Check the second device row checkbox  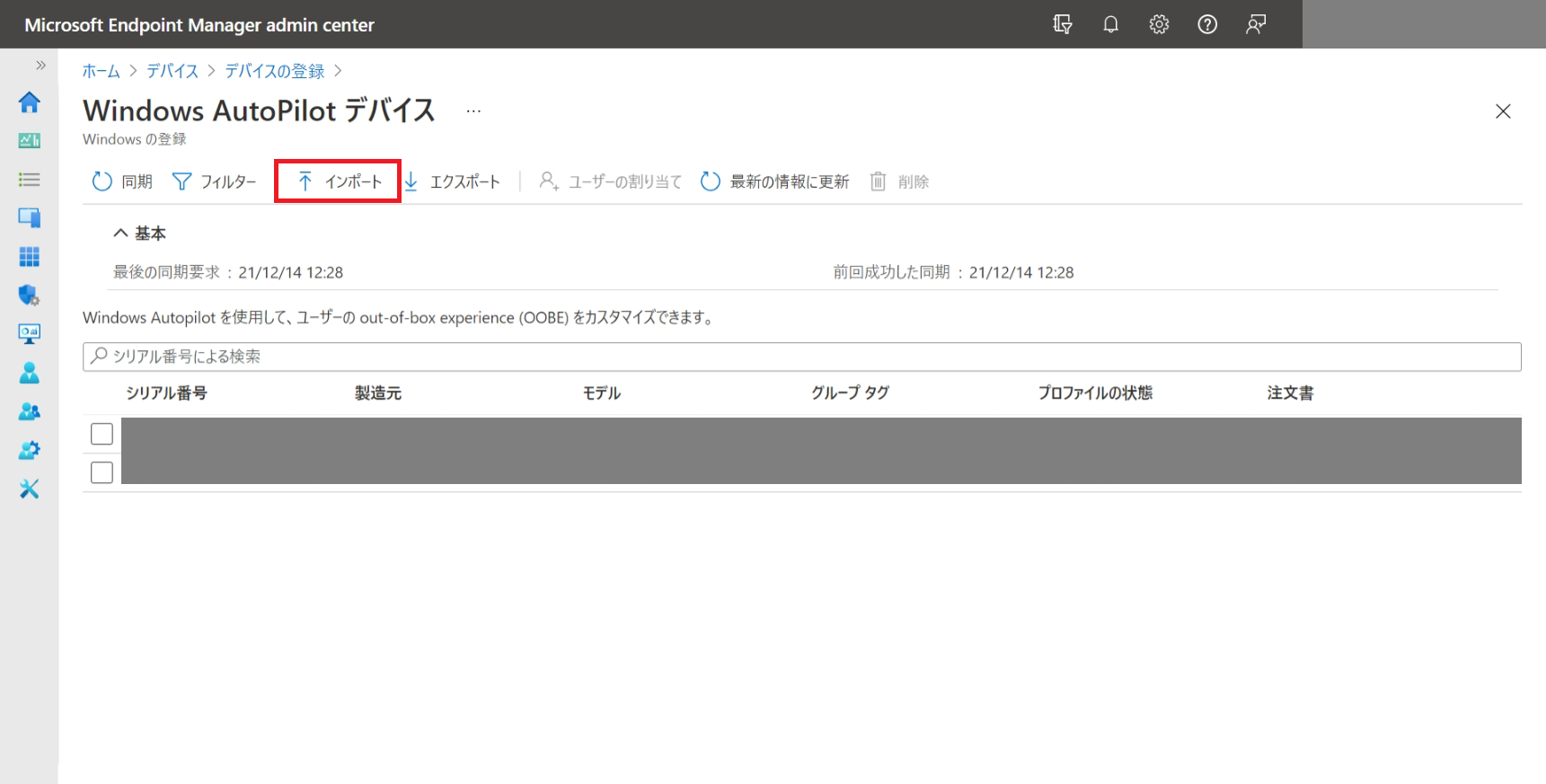pos(102,472)
